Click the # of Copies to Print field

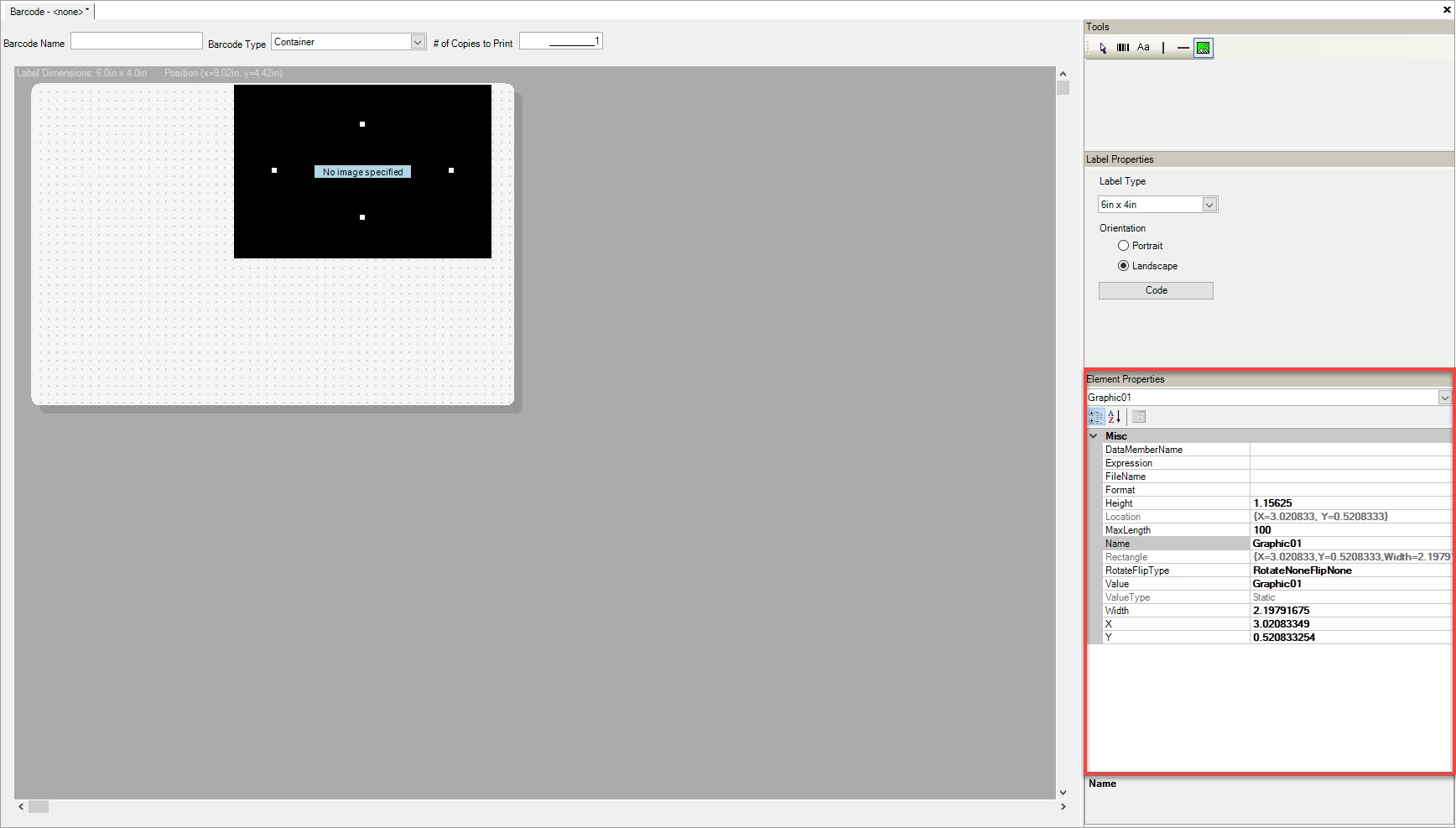560,41
